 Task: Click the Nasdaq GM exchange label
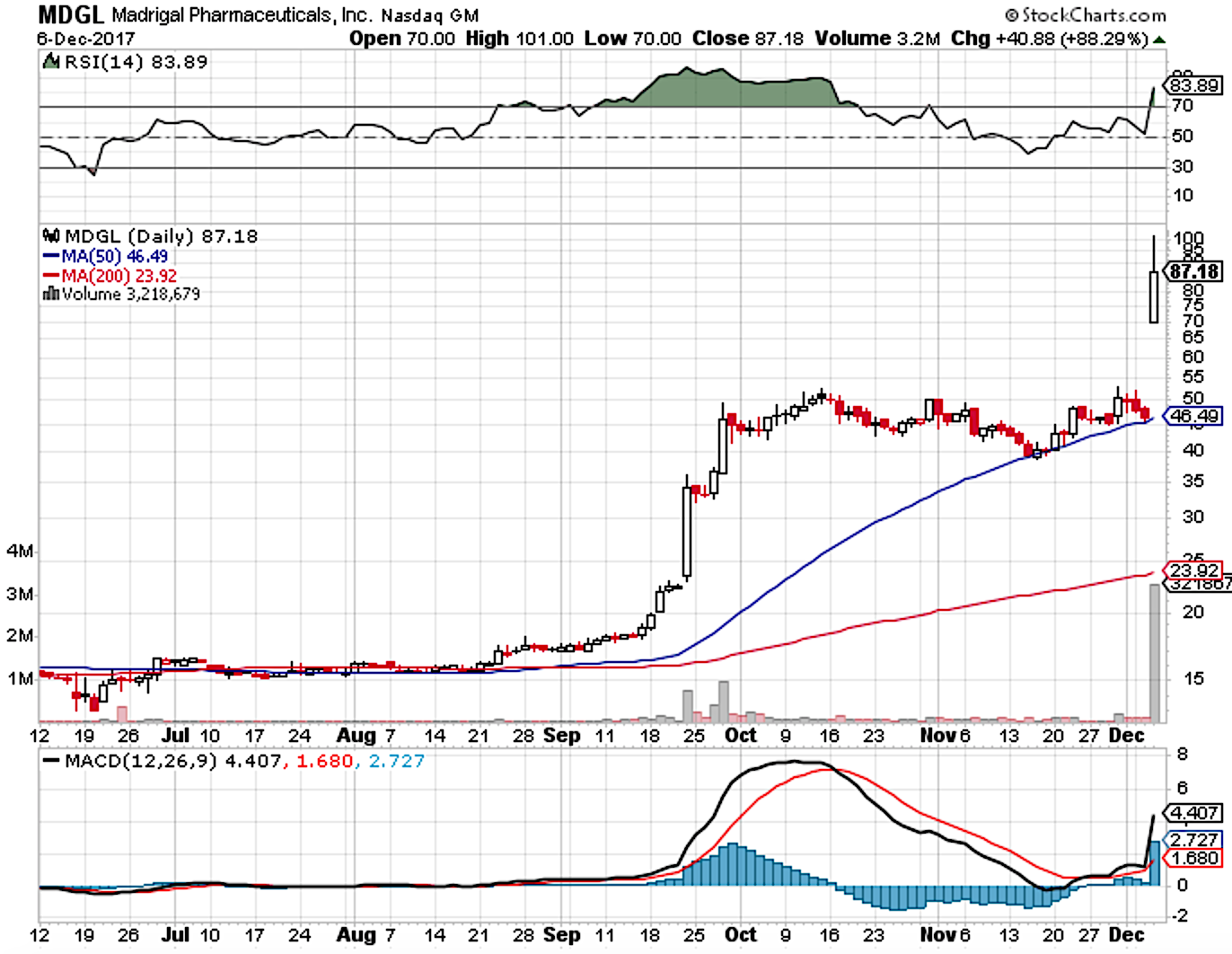pos(430,16)
